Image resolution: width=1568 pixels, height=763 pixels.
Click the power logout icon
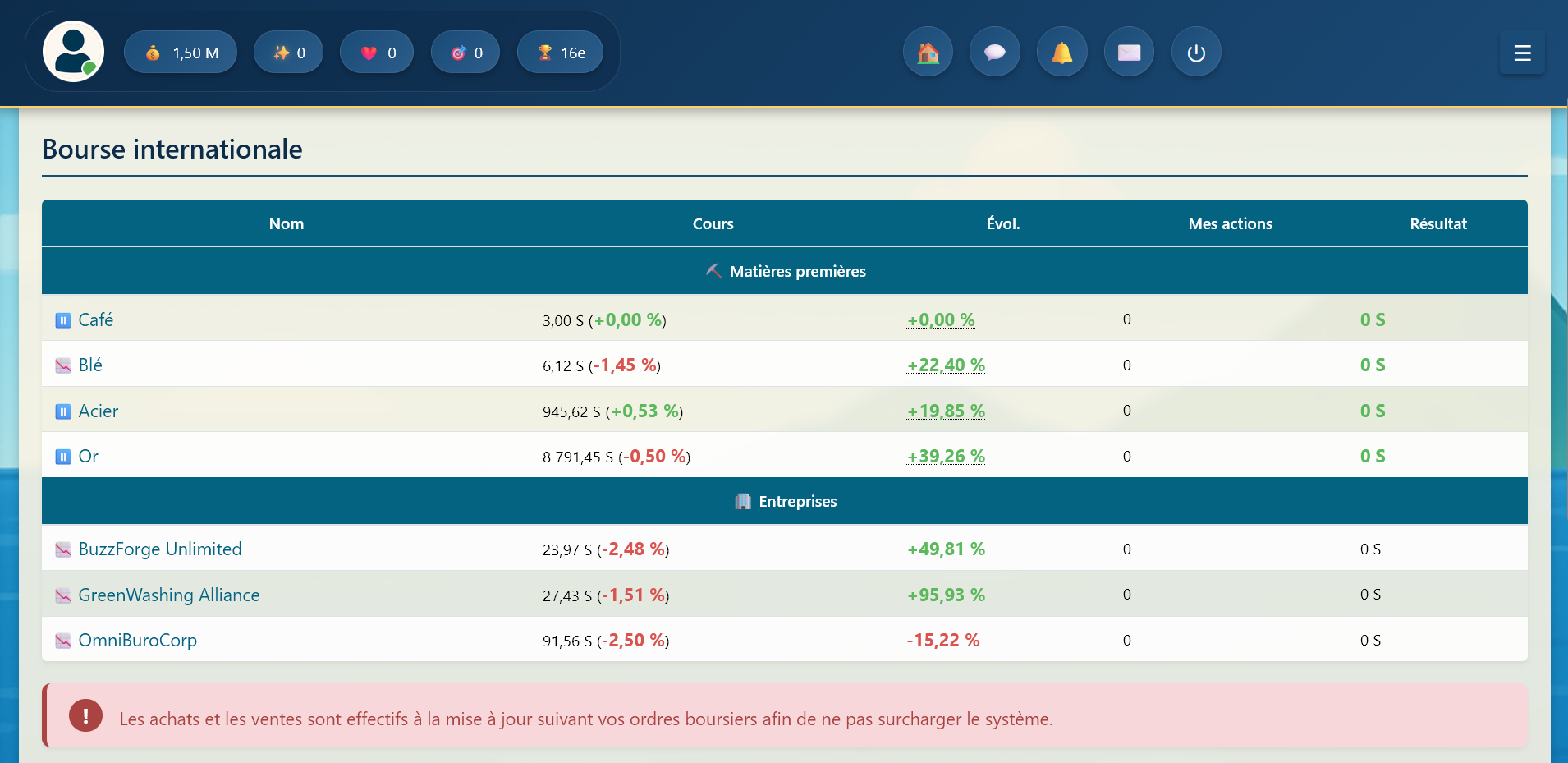pos(1196,53)
